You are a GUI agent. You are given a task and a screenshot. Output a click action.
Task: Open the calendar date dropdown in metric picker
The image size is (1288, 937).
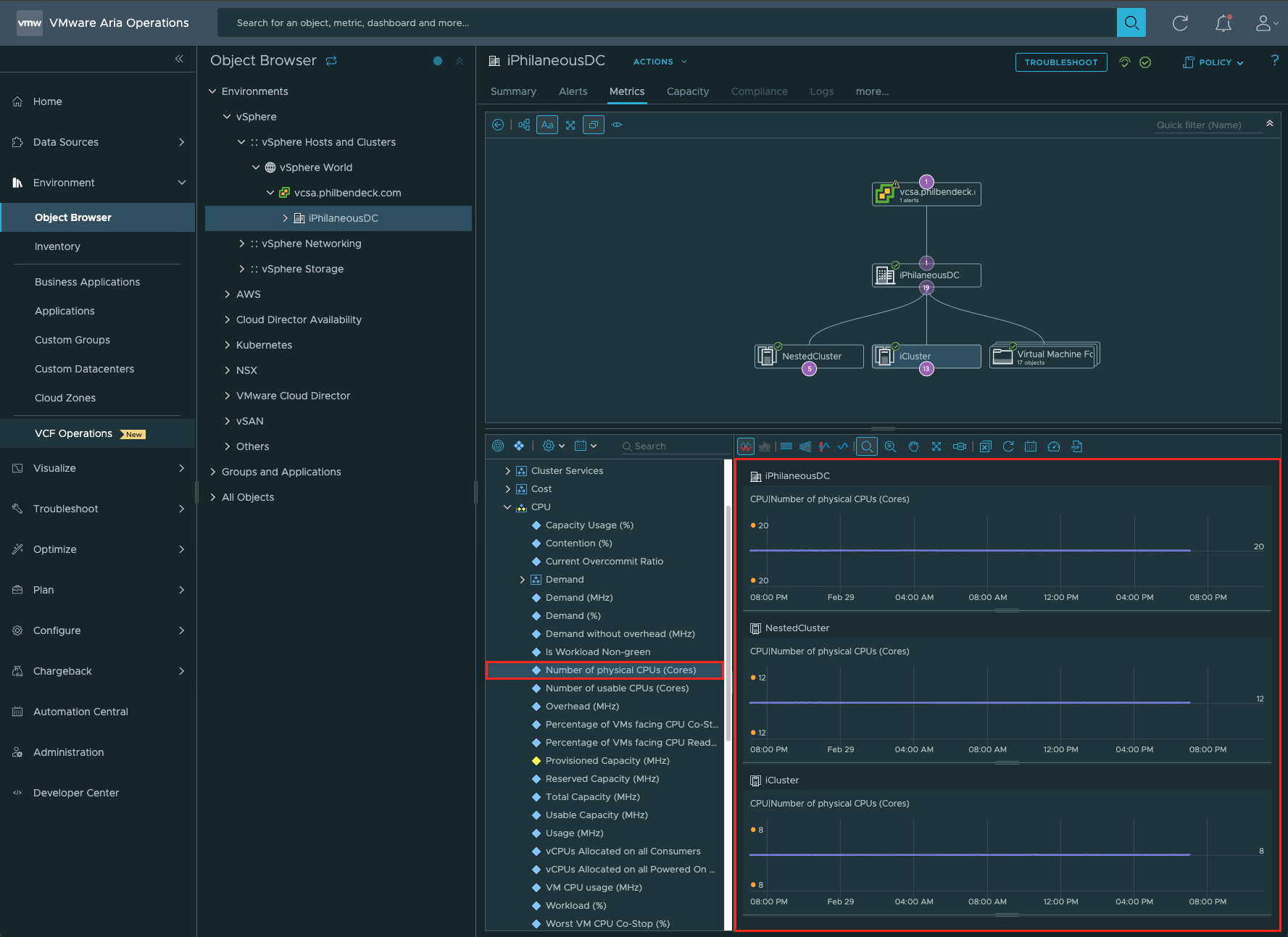[x=586, y=446]
